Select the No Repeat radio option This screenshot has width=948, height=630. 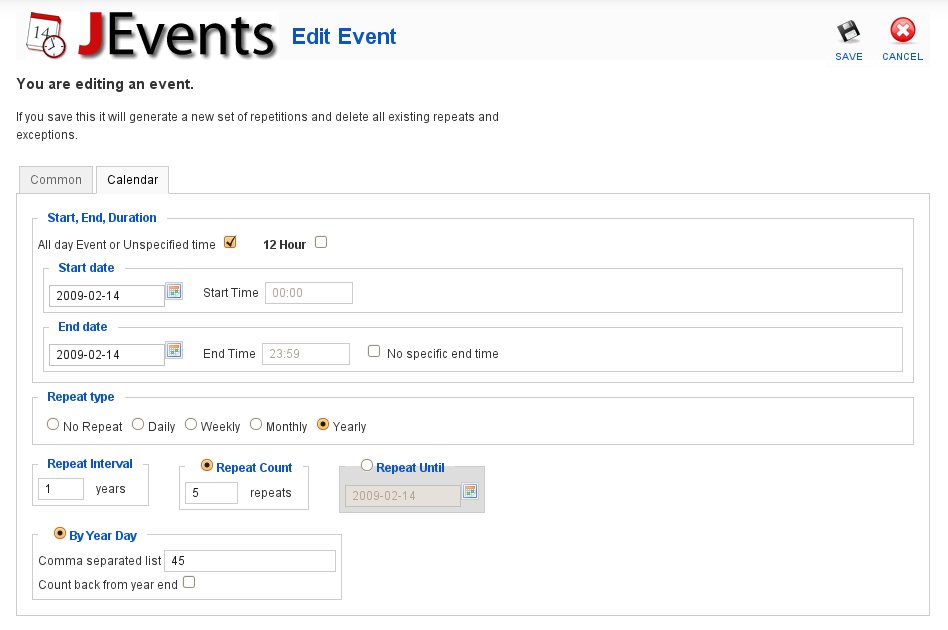(x=53, y=424)
